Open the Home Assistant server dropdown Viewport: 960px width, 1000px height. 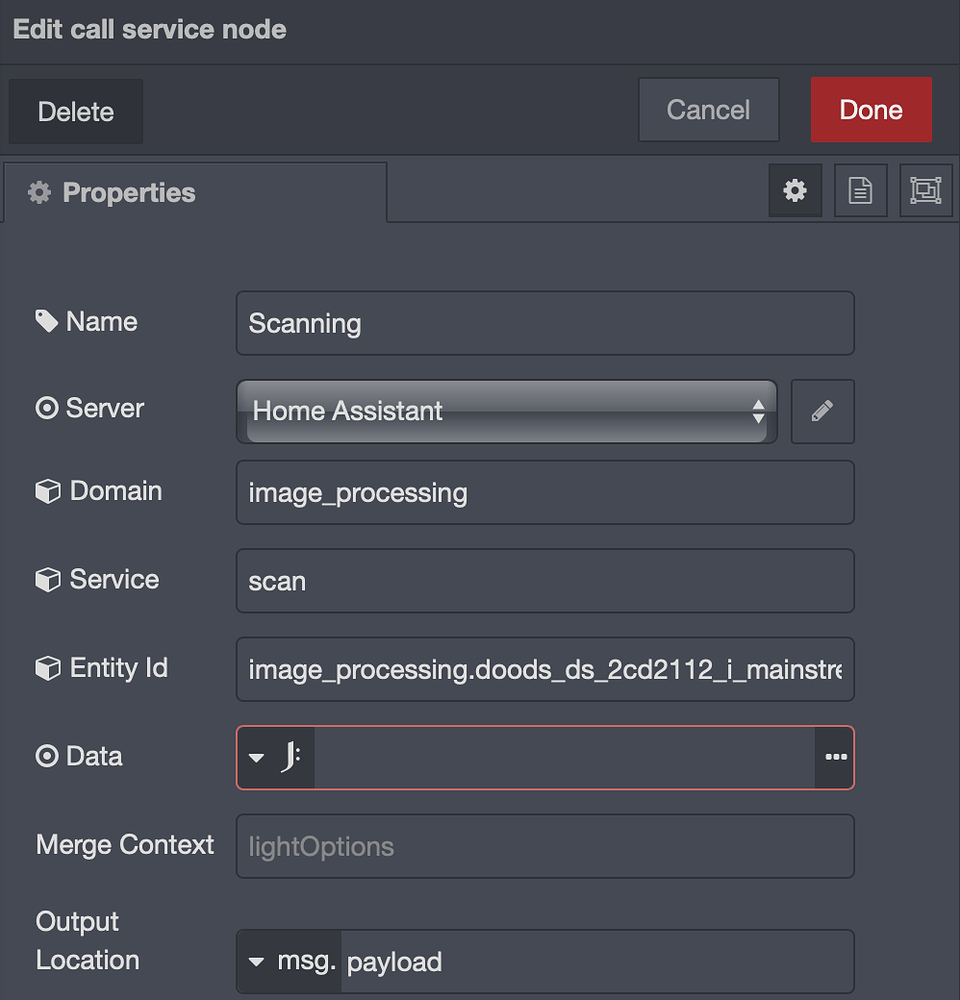click(x=505, y=411)
